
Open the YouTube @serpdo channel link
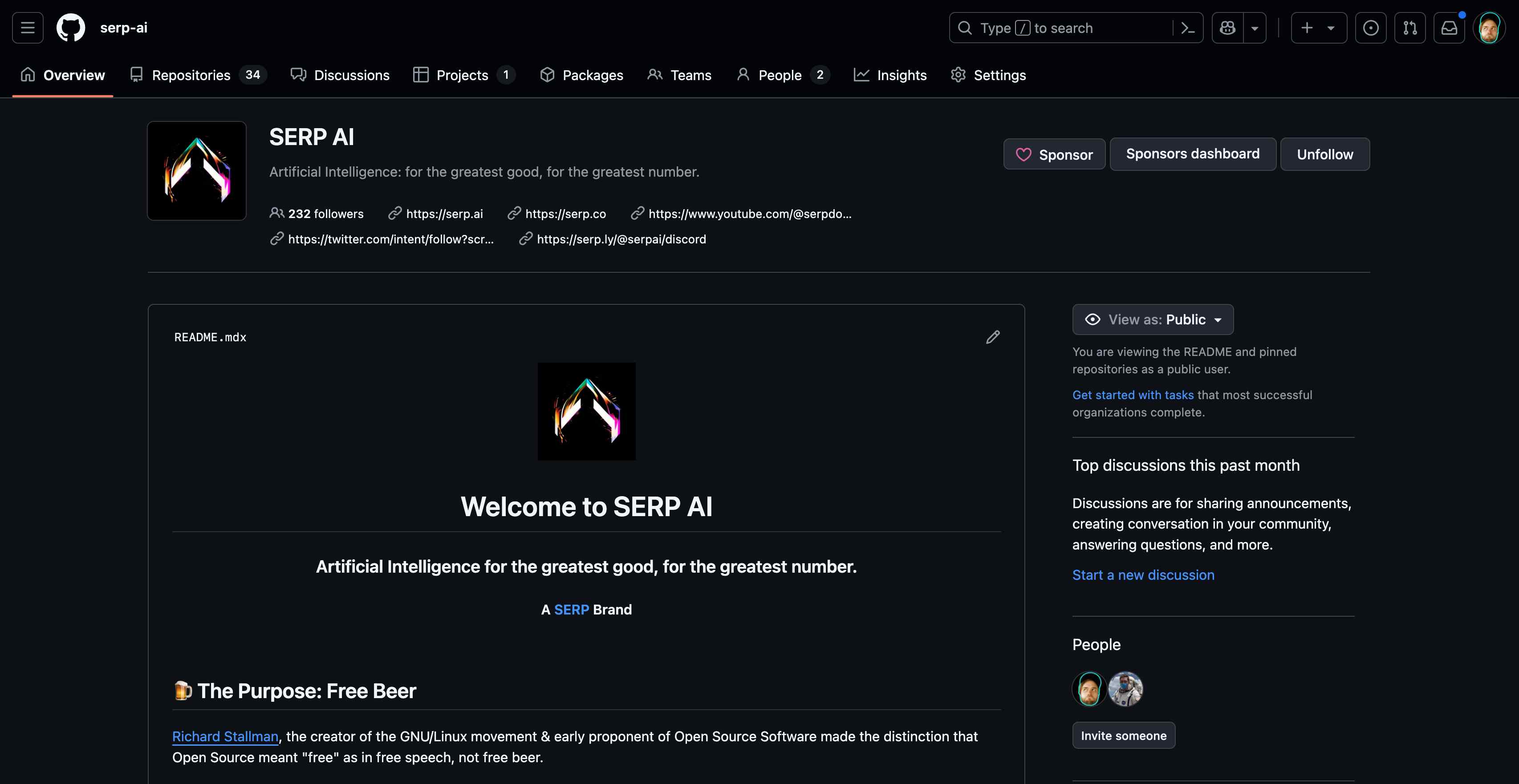pos(749,214)
